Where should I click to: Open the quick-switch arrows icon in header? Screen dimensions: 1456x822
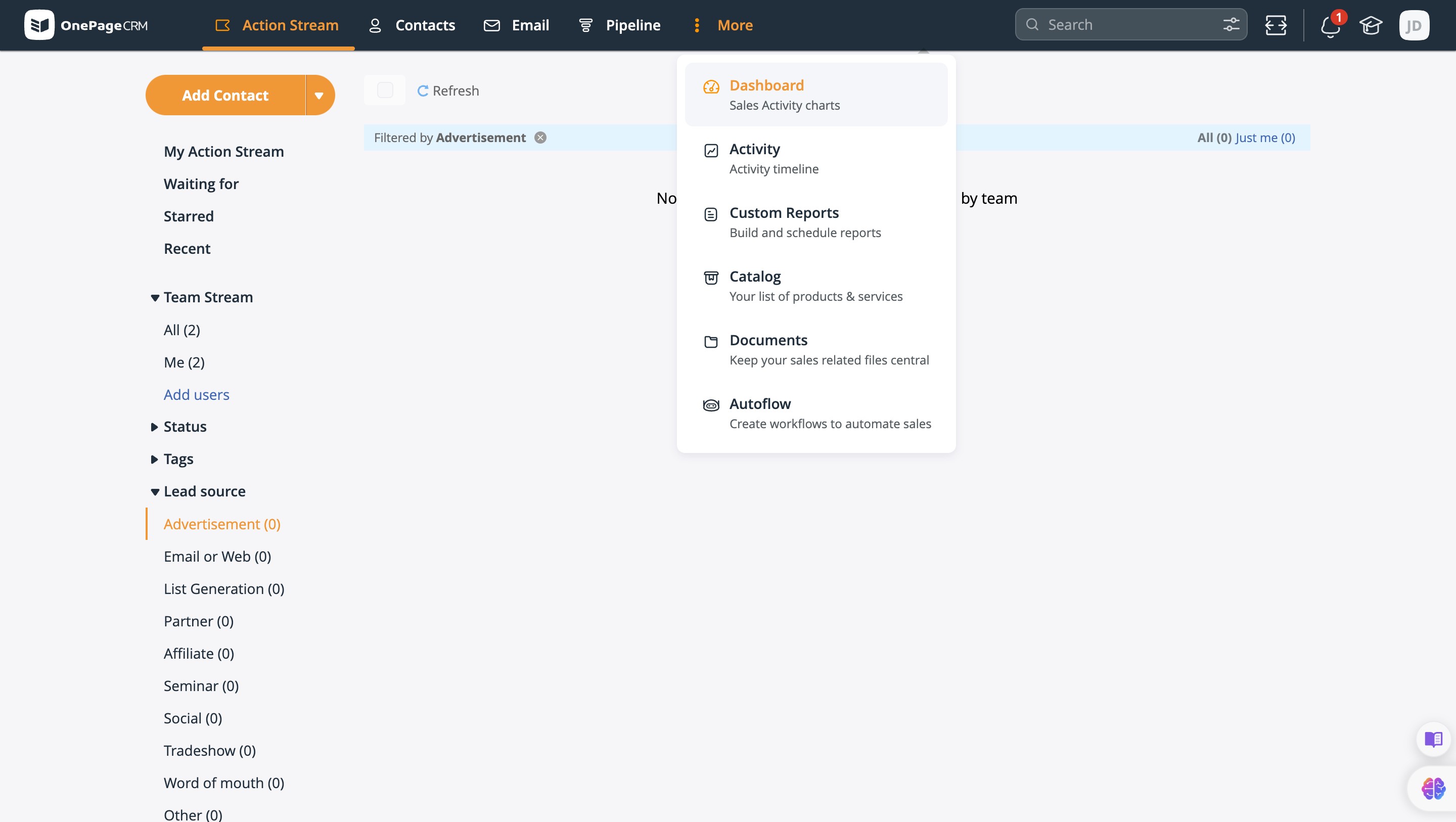coord(1276,25)
